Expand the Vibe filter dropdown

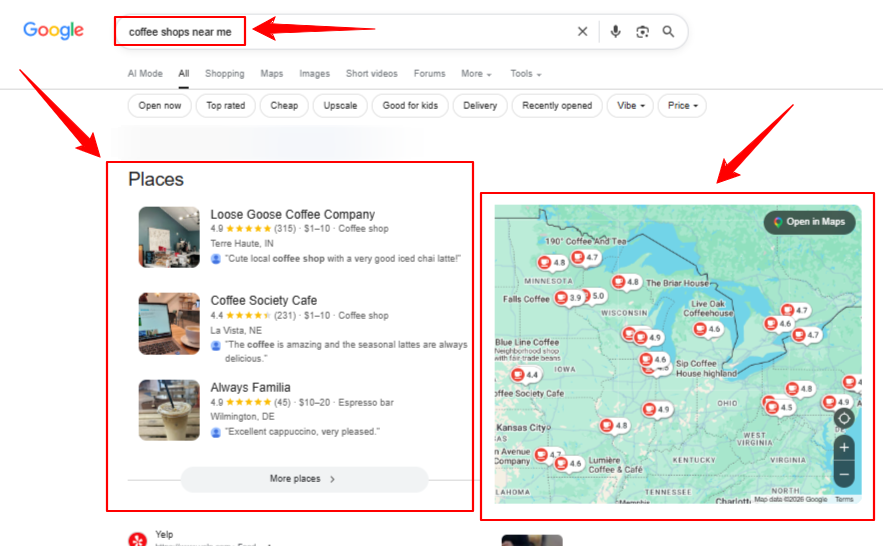(x=630, y=106)
